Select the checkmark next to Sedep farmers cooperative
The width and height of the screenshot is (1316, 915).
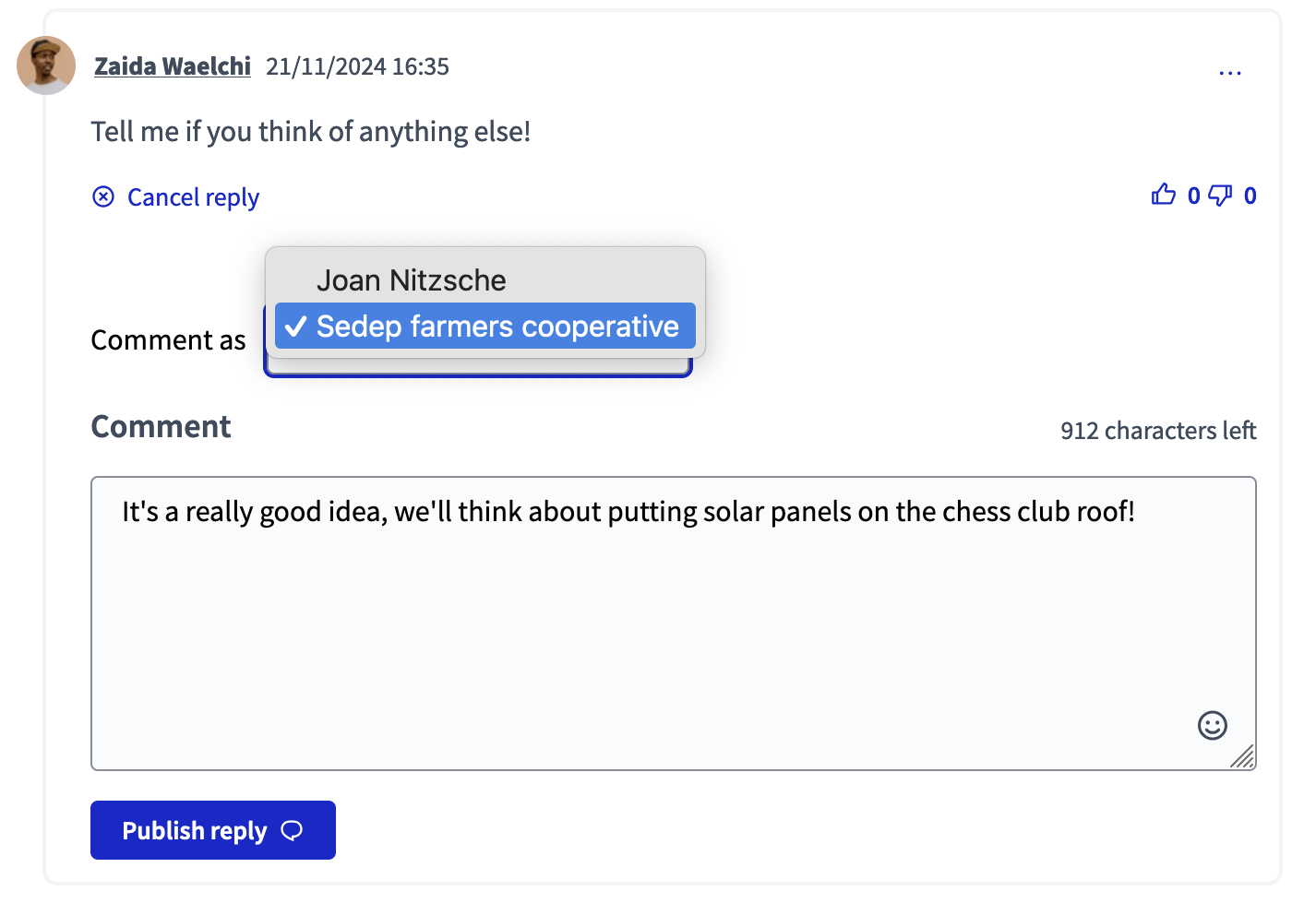pyautogui.click(x=295, y=326)
